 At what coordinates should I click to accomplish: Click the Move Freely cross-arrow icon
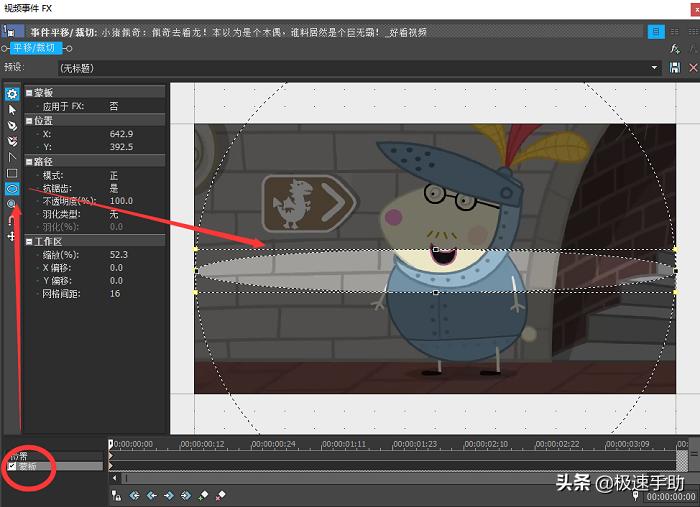12,236
